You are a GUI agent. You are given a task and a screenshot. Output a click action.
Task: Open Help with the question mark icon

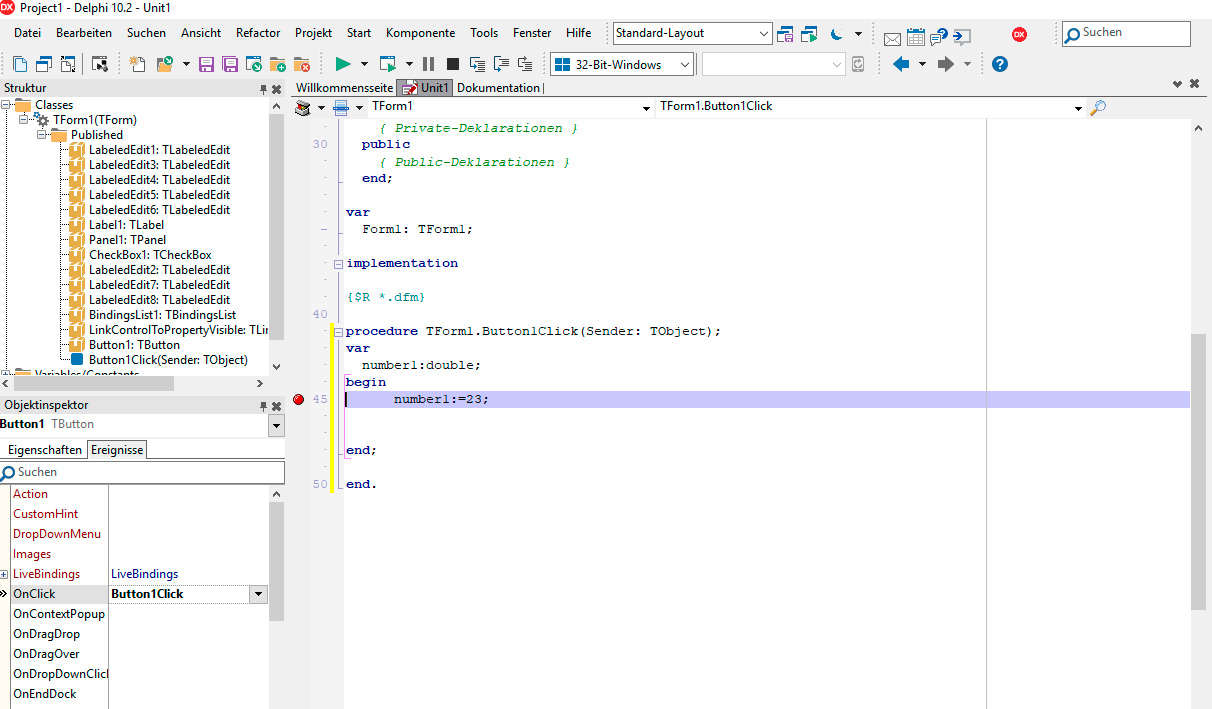[999, 64]
